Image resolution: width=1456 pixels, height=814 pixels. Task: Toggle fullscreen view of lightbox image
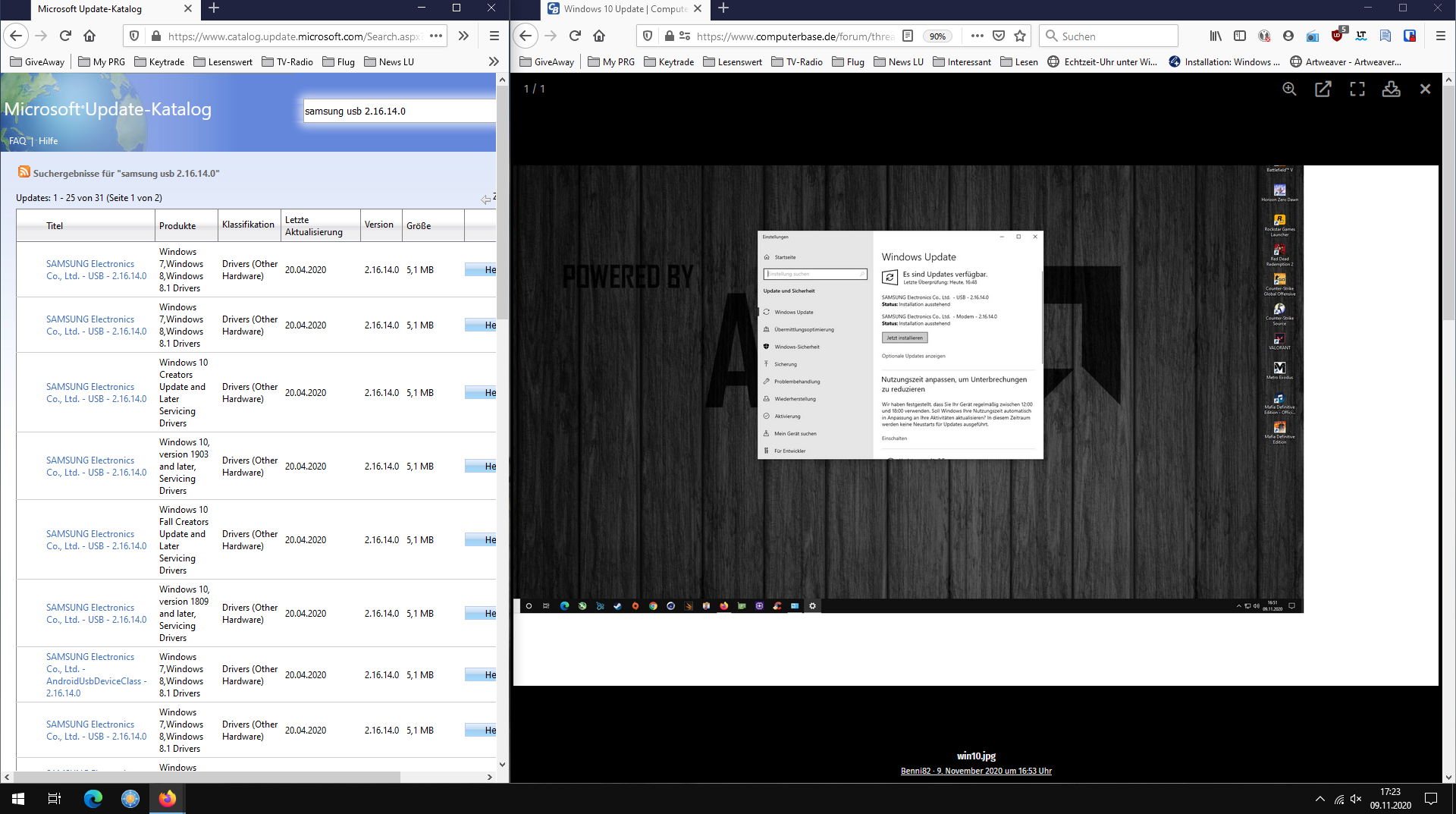point(1357,89)
